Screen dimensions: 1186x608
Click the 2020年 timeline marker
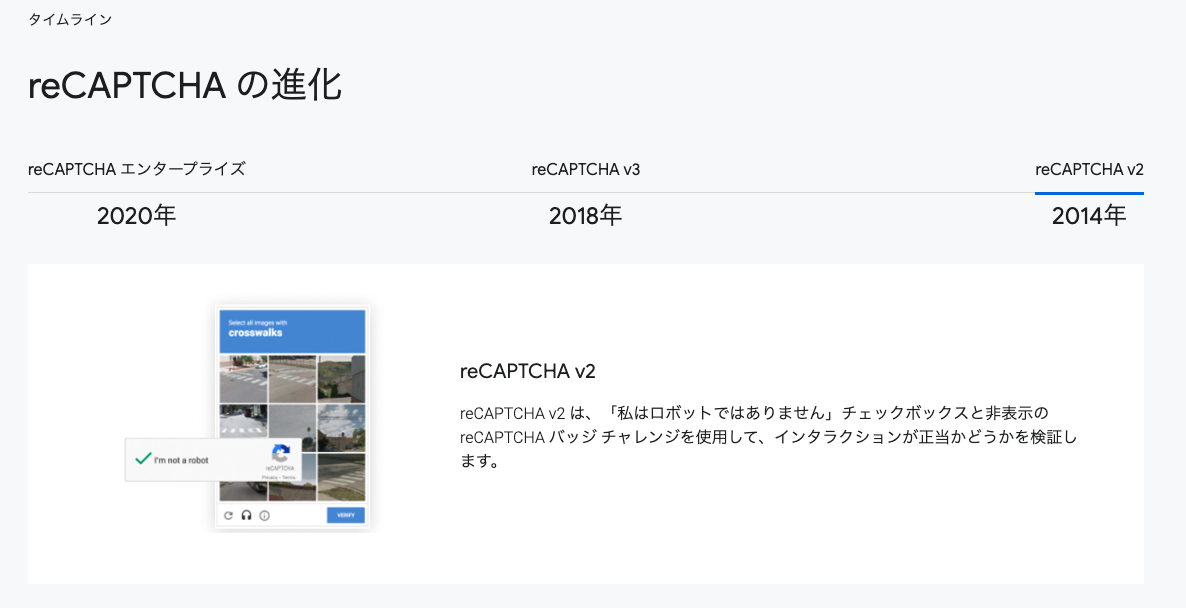(x=136, y=216)
